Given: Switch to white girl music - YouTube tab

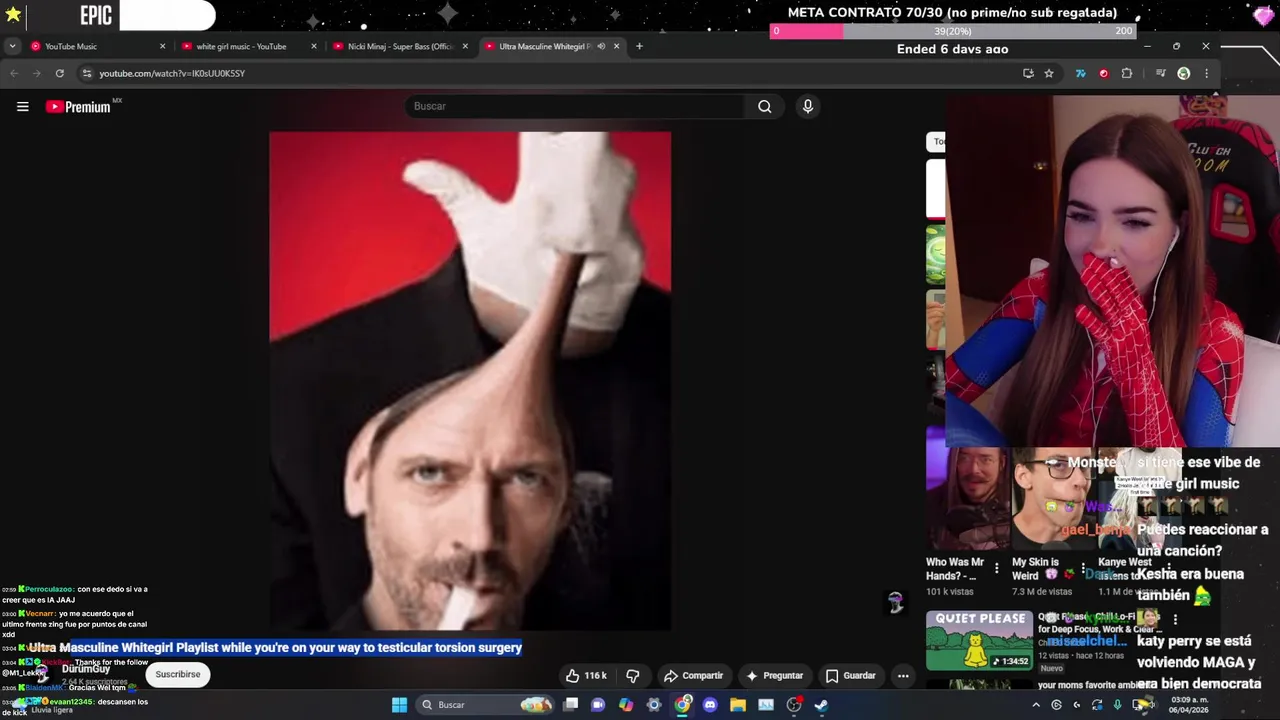Looking at the screenshot, I should point(248,46).
